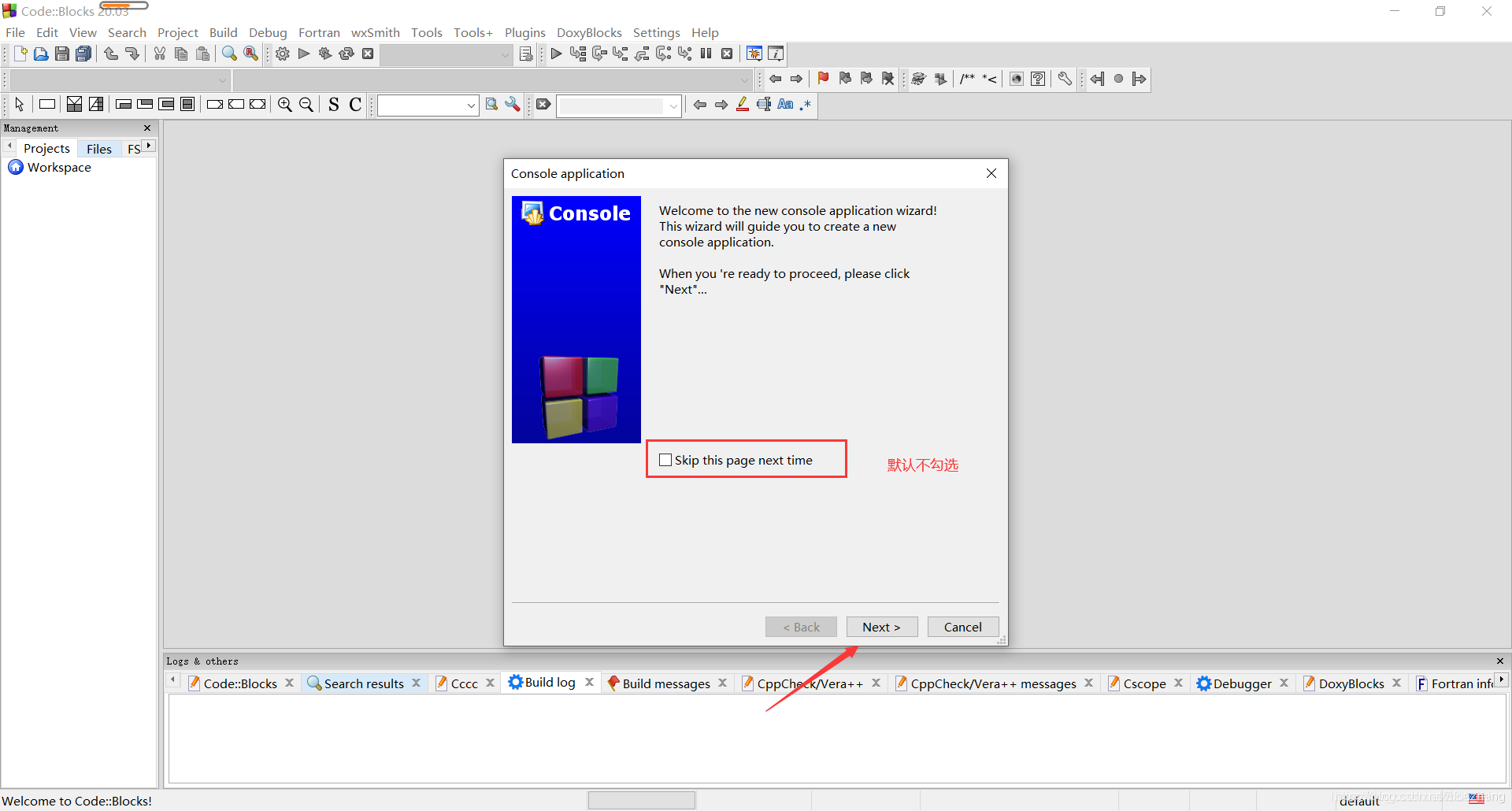Click the Redo arrow icon
Screen dimensions: 1512x811
132,54
